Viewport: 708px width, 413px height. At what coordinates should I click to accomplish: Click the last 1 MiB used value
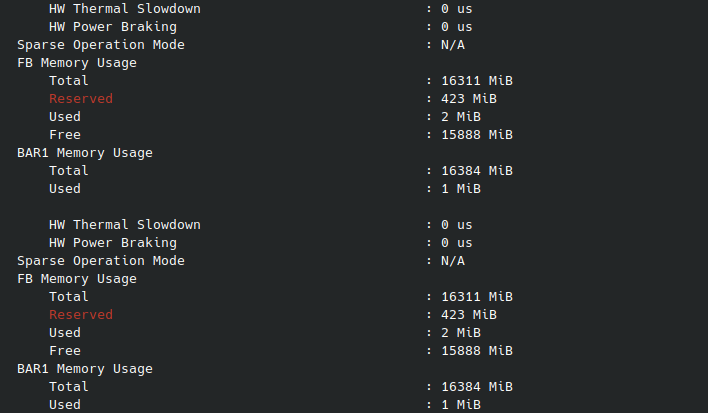461,404
